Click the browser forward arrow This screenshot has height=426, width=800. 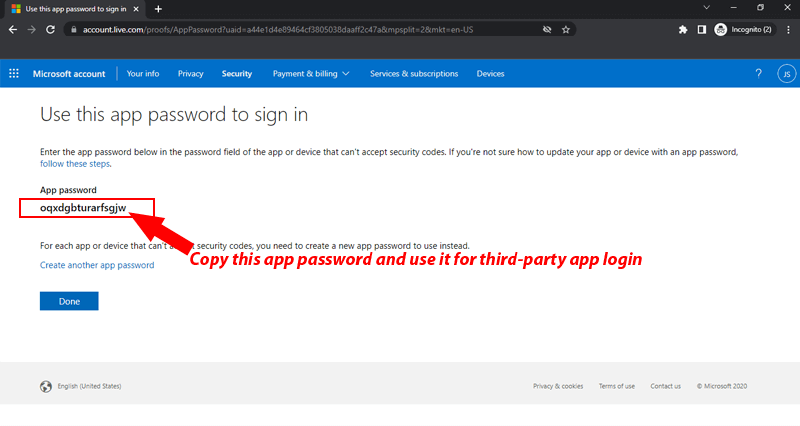click(32, 30)
